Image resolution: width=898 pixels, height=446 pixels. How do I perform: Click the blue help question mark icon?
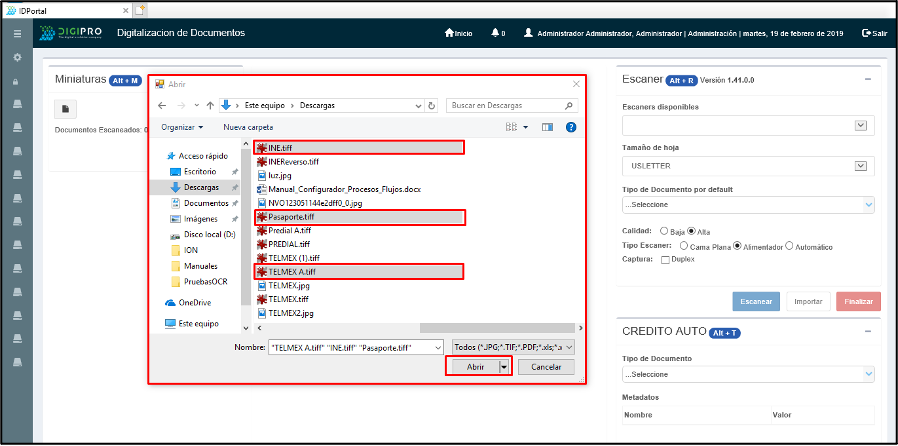click(571, 128)
